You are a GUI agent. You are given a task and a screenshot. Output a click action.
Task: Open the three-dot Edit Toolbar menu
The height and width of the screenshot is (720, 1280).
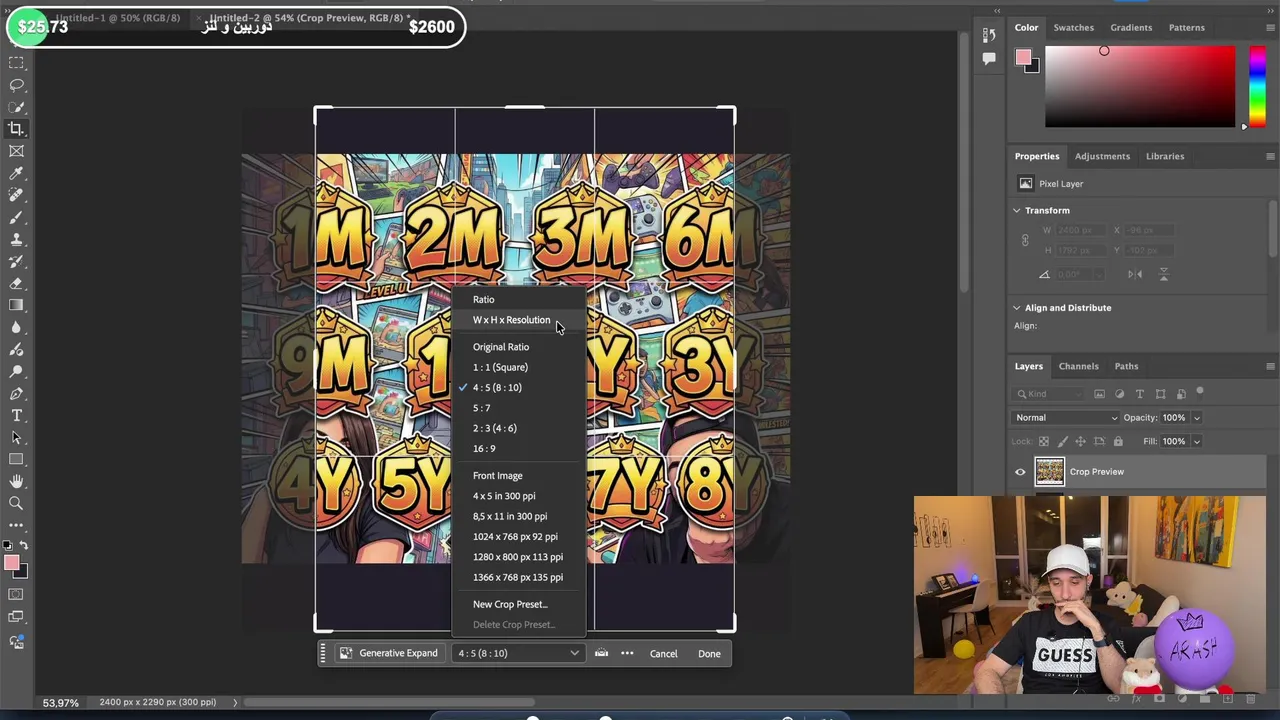coord(16,525)
